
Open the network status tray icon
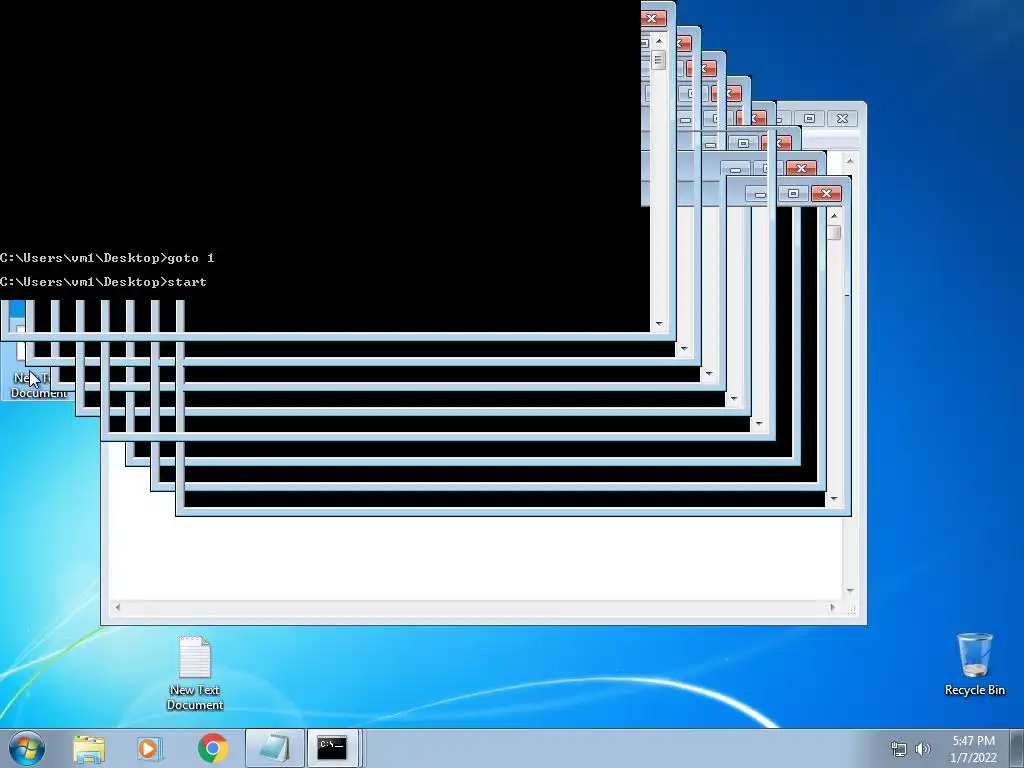(x=899, y=749)
